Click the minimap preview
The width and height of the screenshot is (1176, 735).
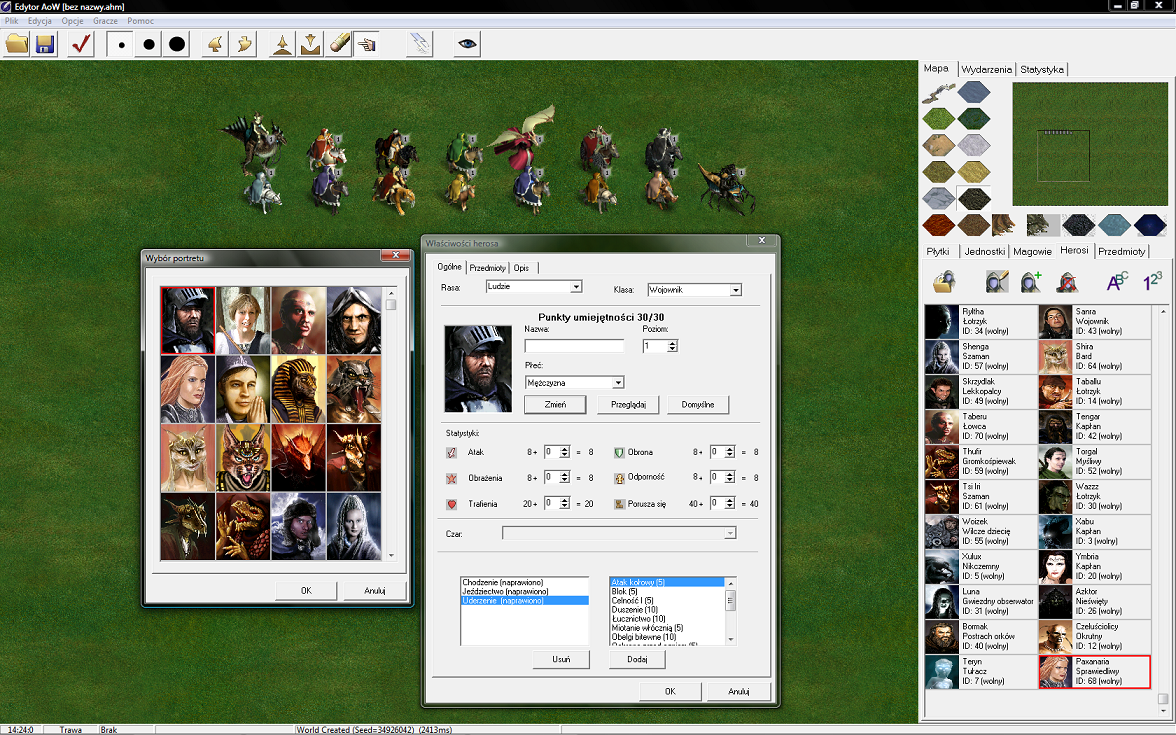pos(1090,144)
